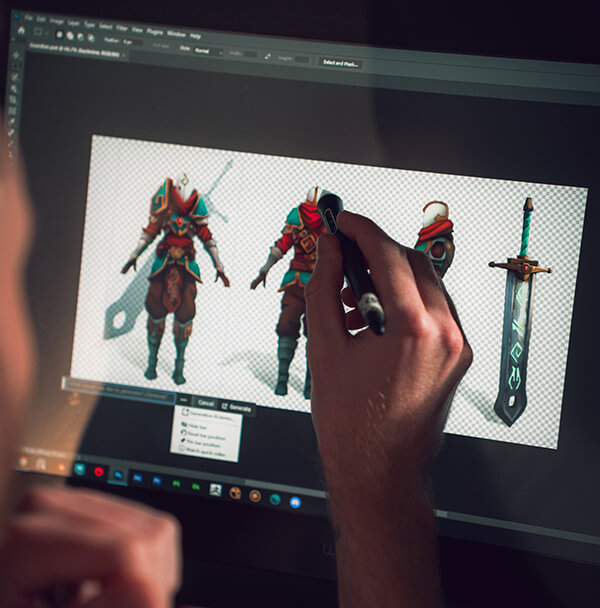The height and width of the screenshot is (608, 600).
Task: Click the swap width and height icon
Action: [x=268, y=57]
